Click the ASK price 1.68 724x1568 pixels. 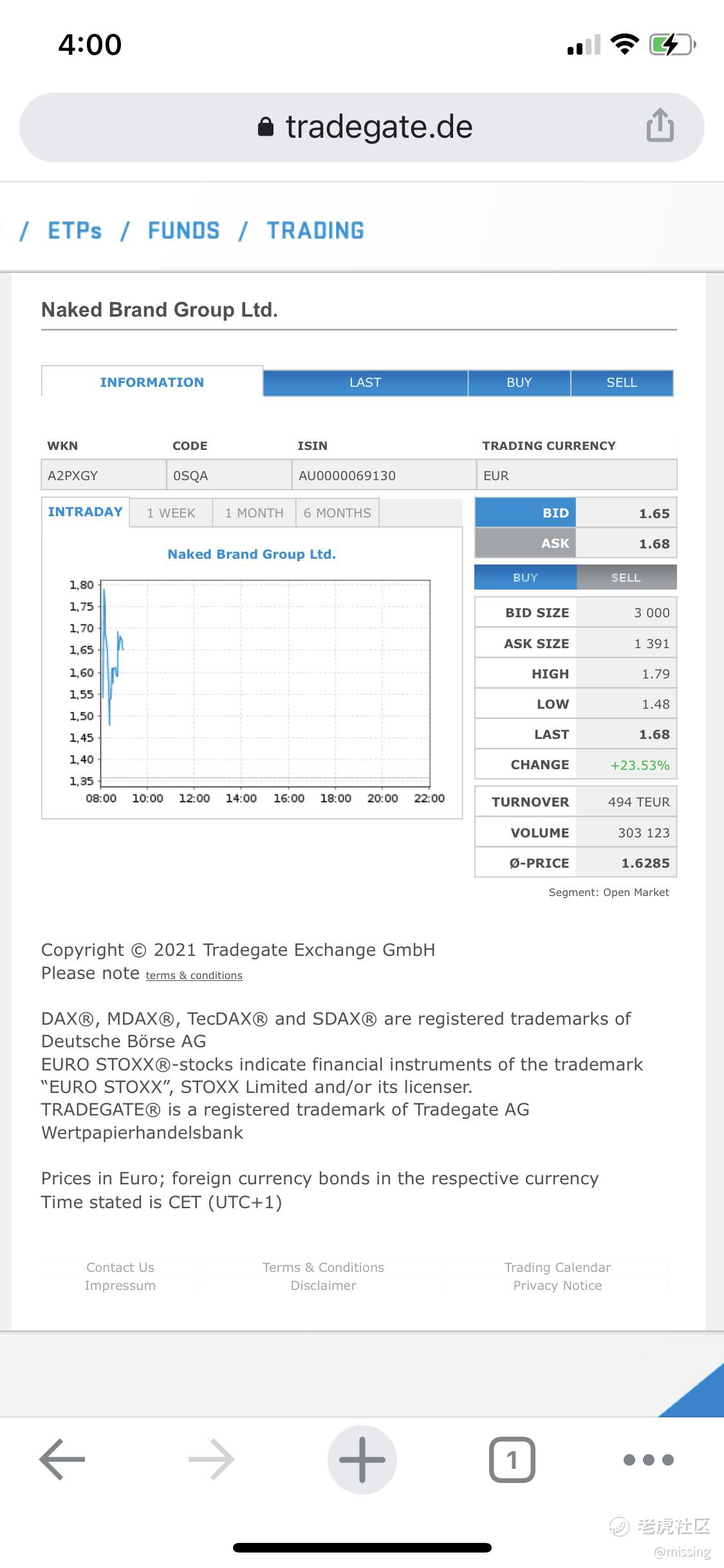click(654, 544)
